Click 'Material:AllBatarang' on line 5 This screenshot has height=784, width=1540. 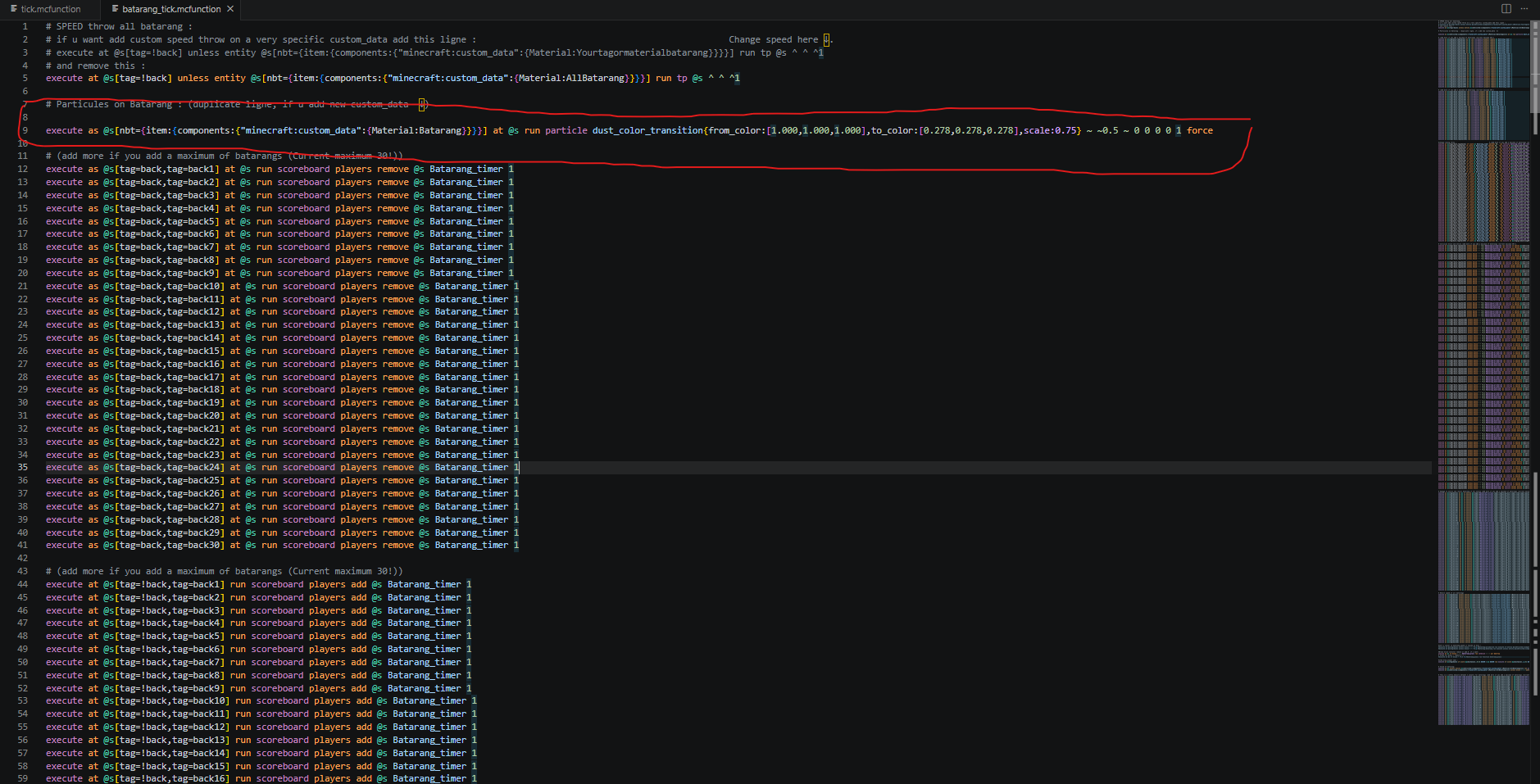(571, 79)
